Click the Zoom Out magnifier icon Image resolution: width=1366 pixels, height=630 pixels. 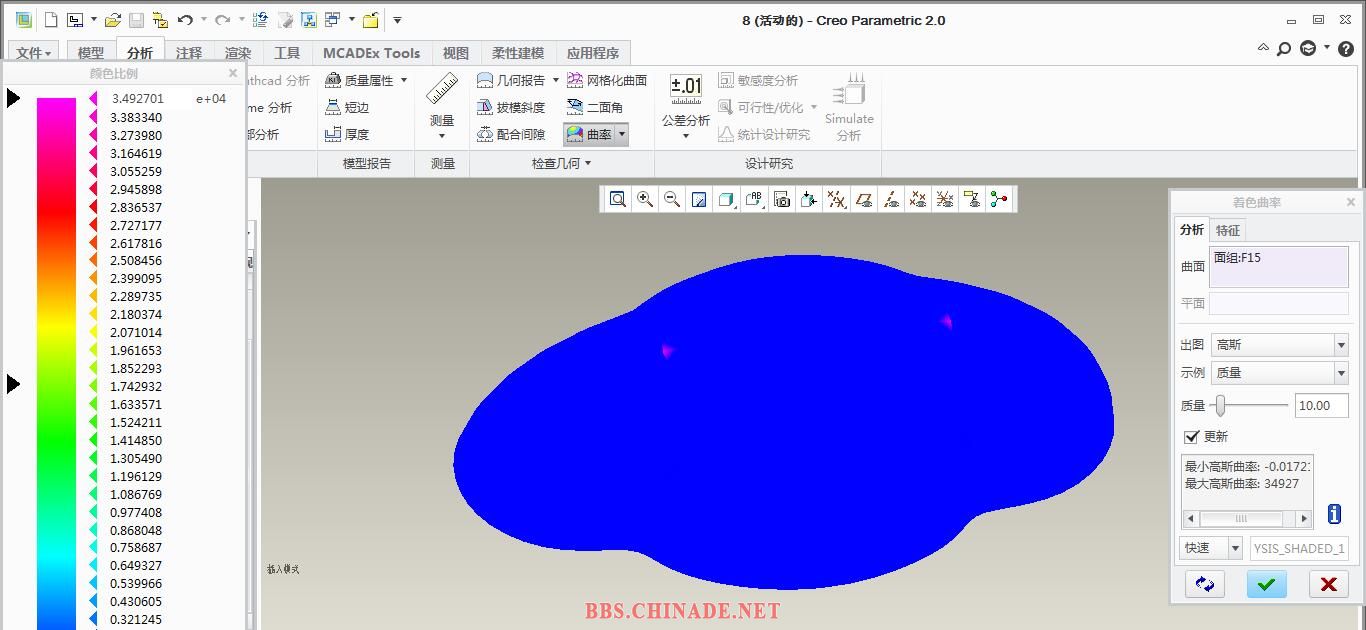(672, 200)
